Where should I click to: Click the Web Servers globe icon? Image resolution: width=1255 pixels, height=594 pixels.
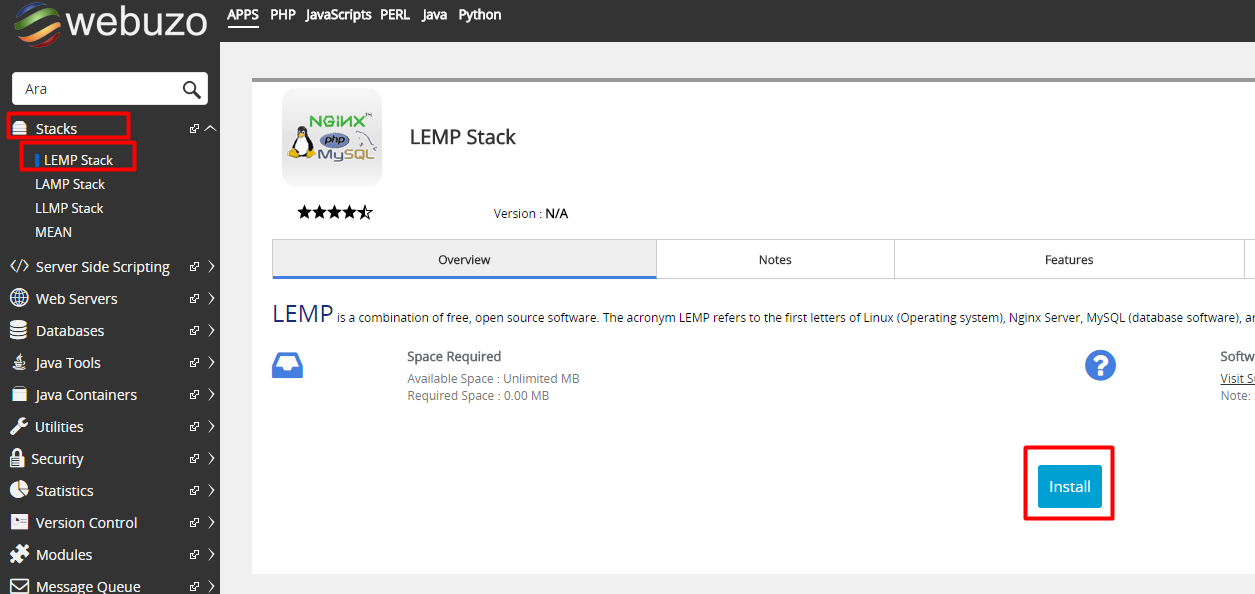tap(19, 298)
